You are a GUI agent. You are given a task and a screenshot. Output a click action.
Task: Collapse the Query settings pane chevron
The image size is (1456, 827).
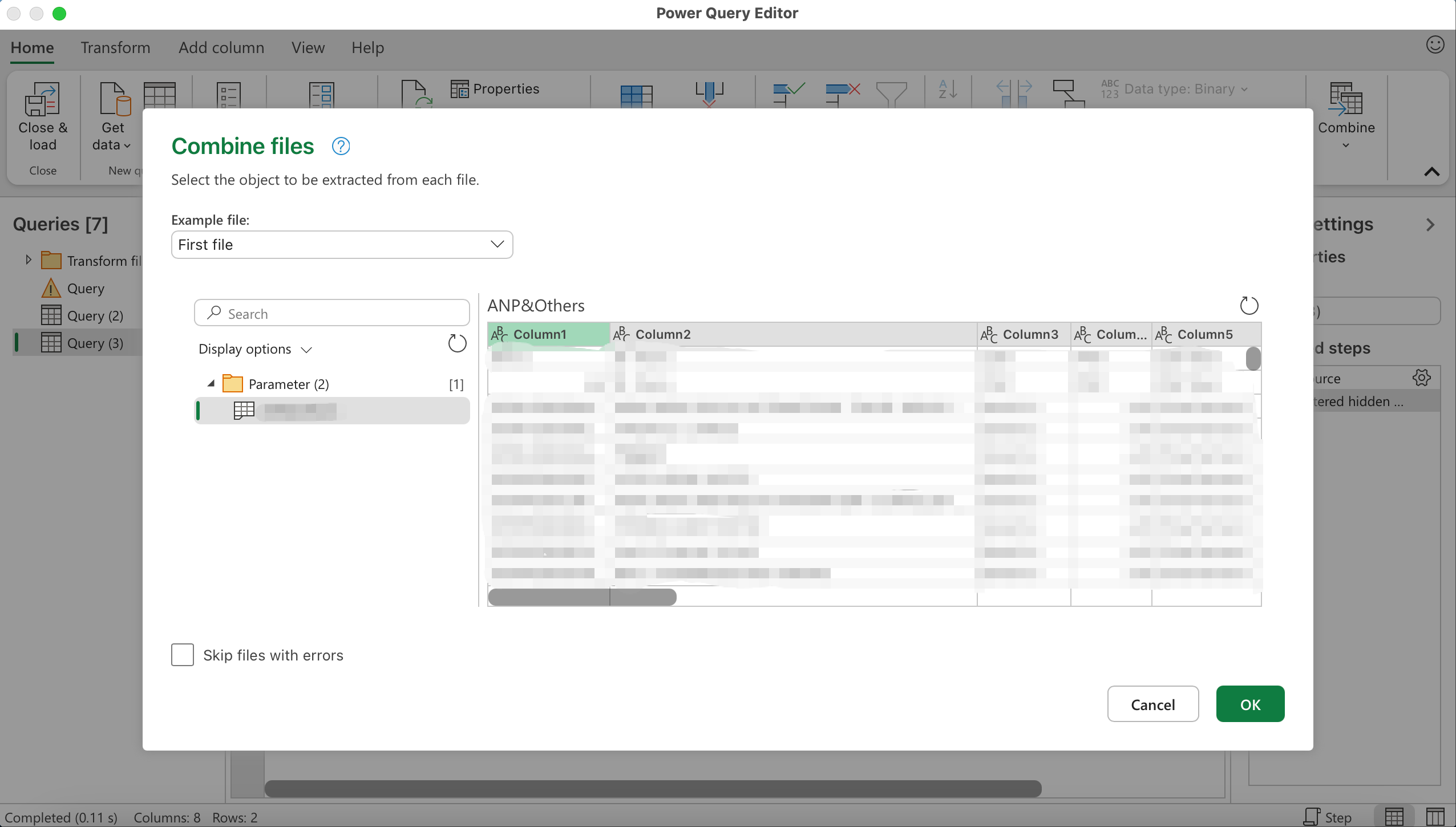pyautogui.click(x=1430, y=224)
